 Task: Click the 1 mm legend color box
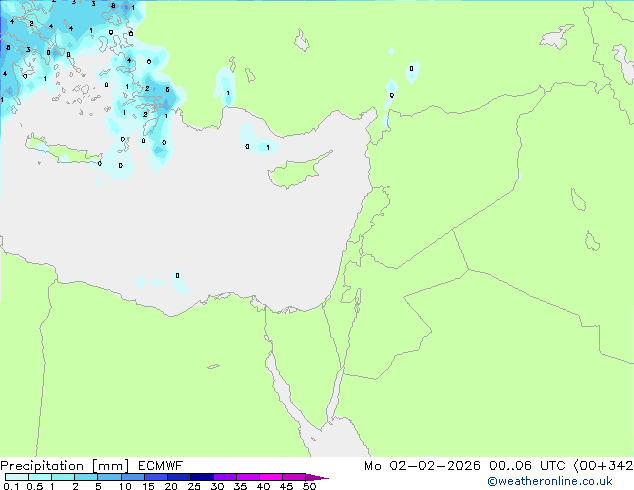63,477
